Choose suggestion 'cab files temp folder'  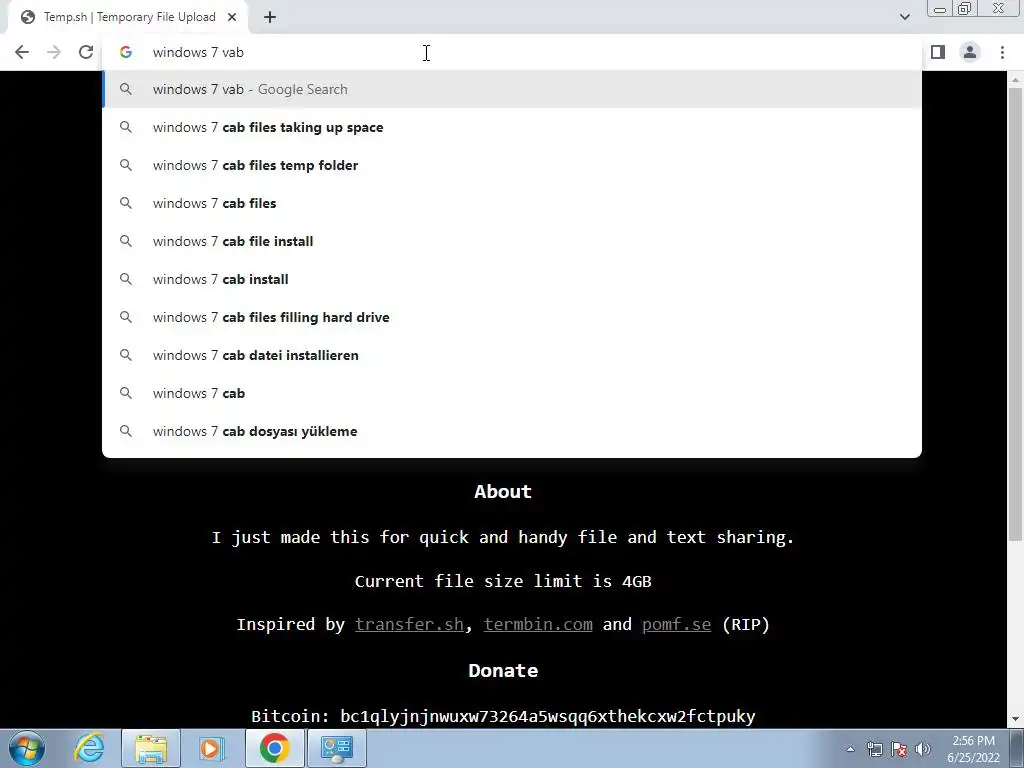click(512, 165)
